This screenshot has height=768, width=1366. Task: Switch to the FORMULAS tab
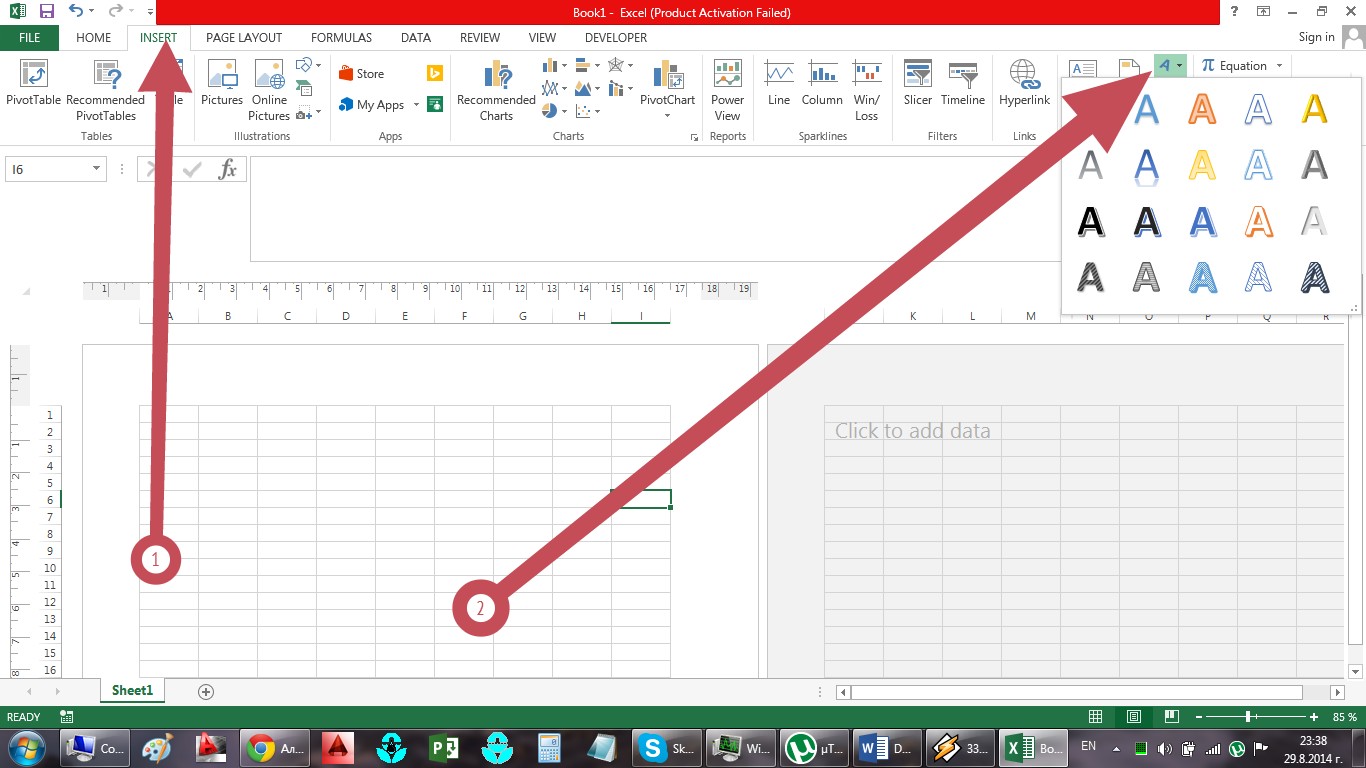[x=341, y=38]
